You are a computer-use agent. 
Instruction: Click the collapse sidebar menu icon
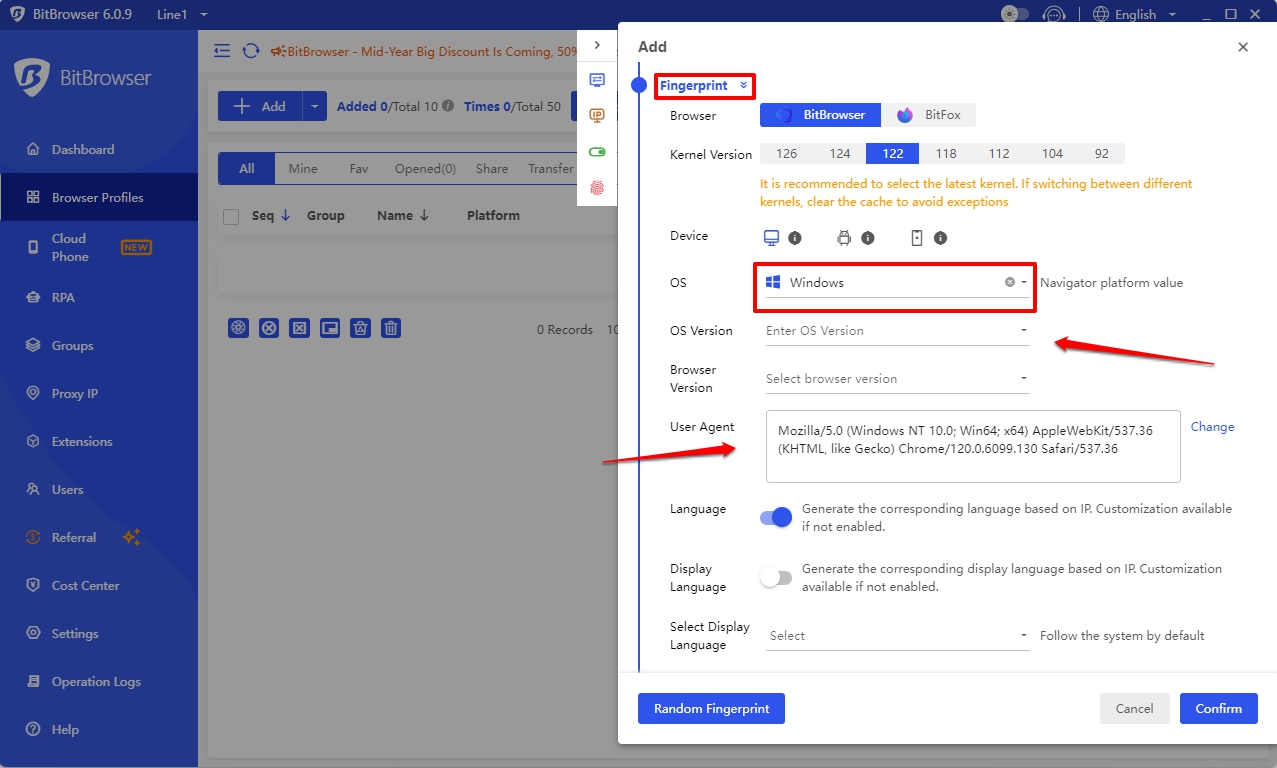pyautogui.click(x=222, y=51)
